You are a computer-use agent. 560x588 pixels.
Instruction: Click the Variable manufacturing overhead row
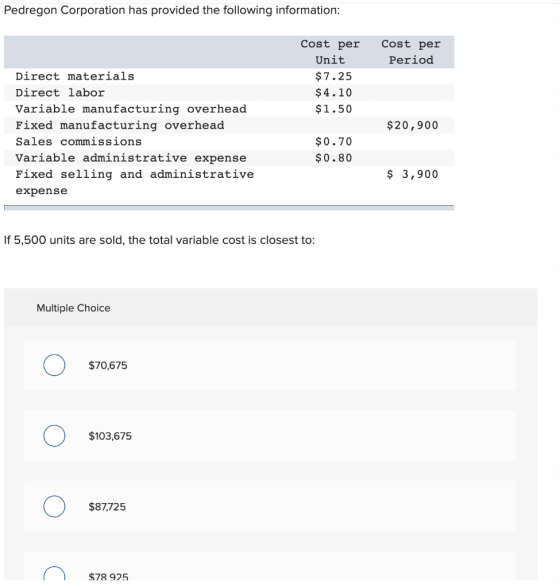(x=229, y=109)
